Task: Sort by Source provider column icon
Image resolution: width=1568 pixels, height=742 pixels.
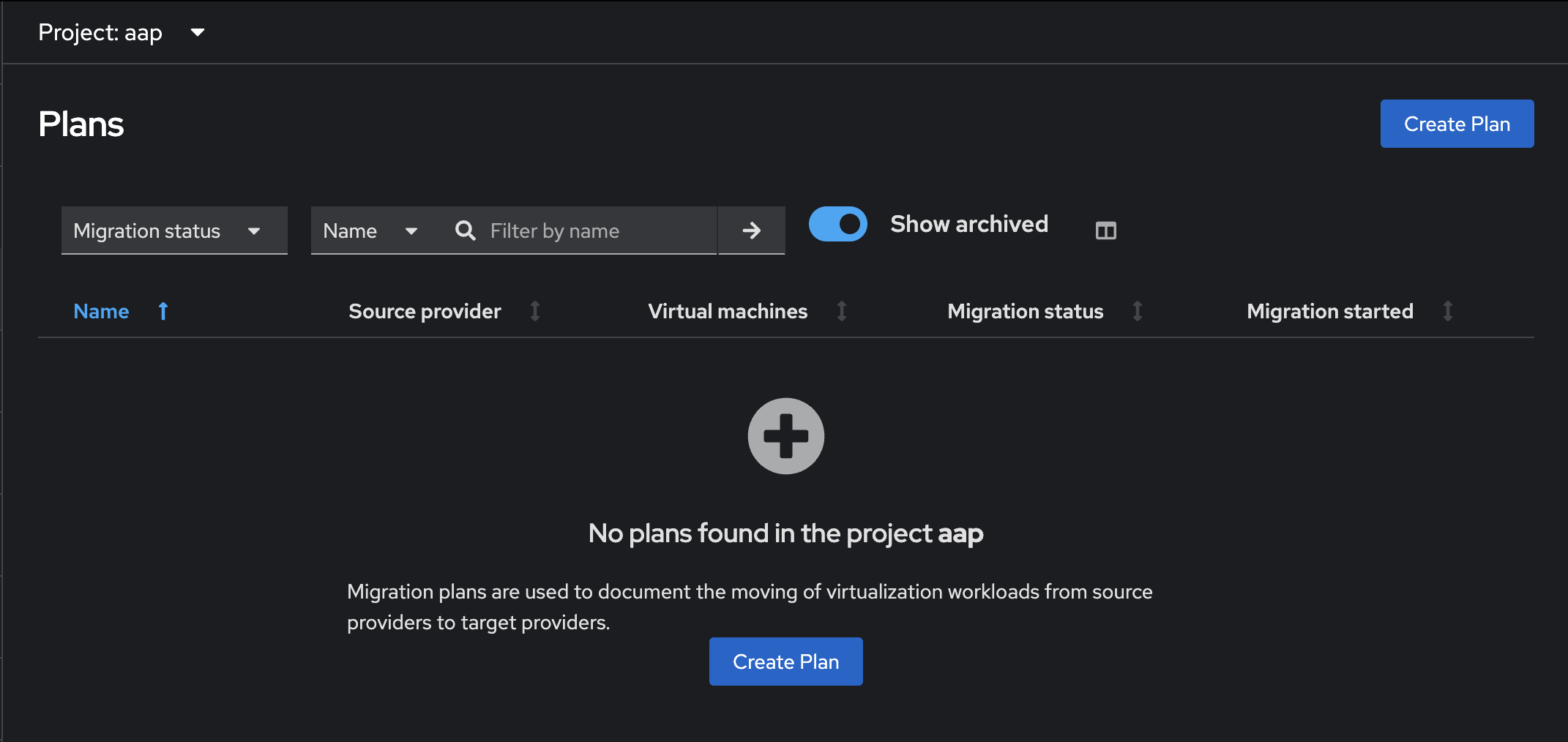Action: (x=535, y=312)
